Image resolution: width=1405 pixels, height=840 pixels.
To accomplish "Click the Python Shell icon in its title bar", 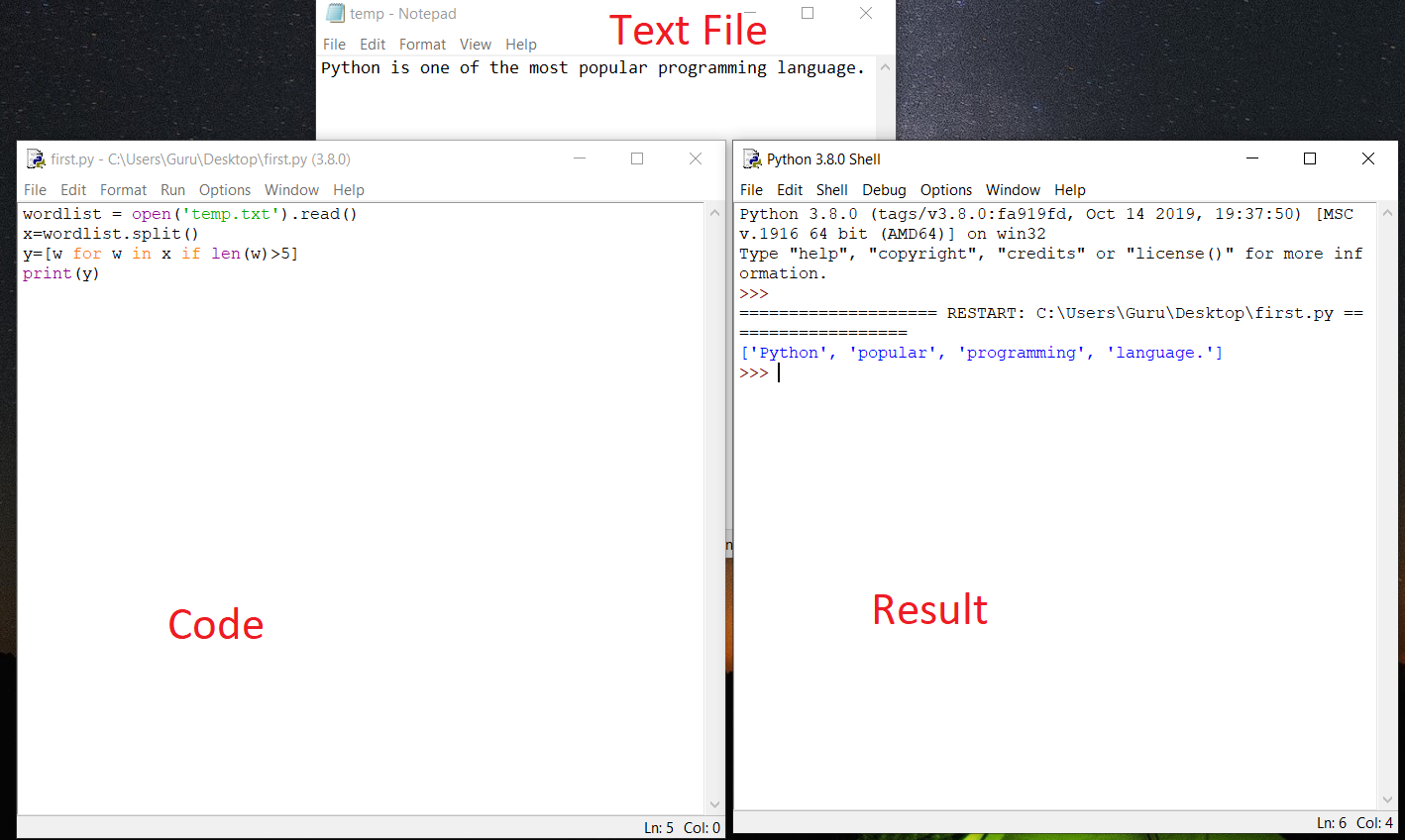I will pyautogui.click(x=750, y=158).
